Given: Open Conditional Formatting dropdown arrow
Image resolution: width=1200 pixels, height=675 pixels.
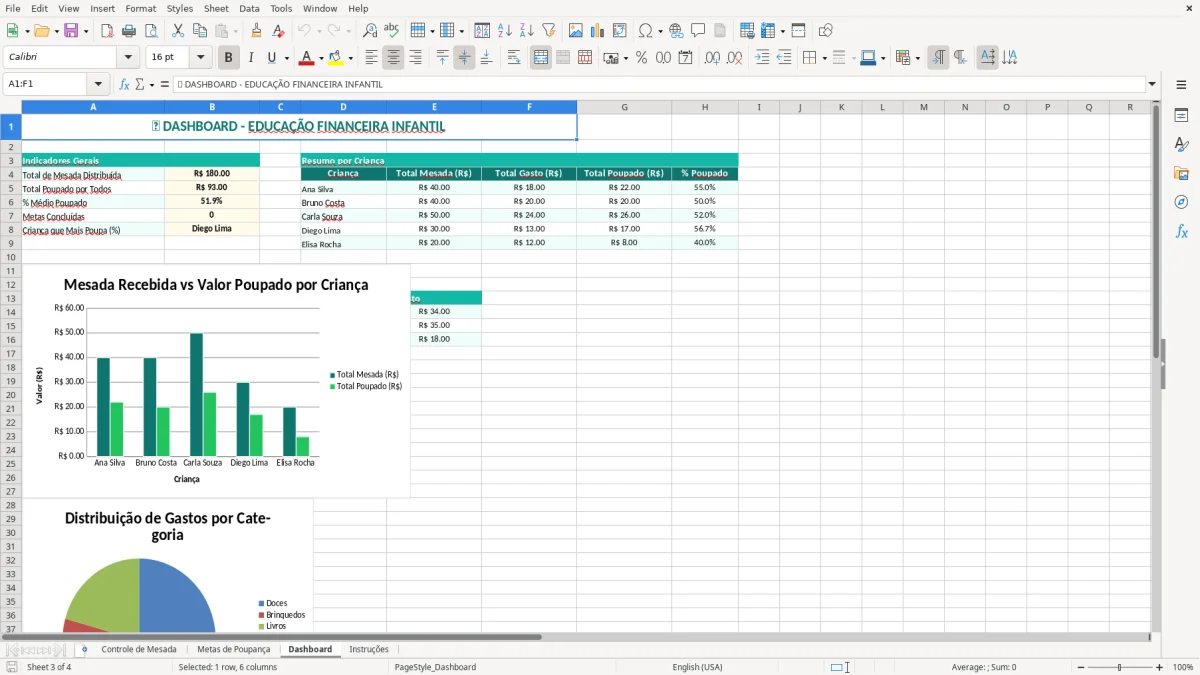Looking at the screenshot, I should [917, 58].
